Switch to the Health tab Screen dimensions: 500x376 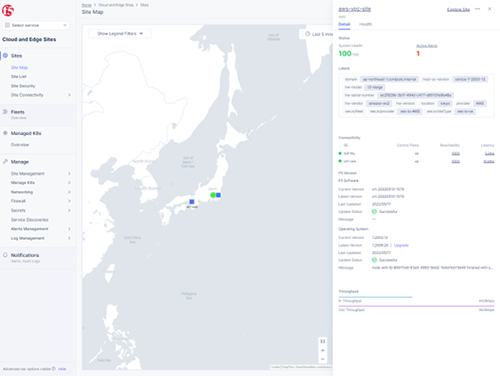(365, 24)
